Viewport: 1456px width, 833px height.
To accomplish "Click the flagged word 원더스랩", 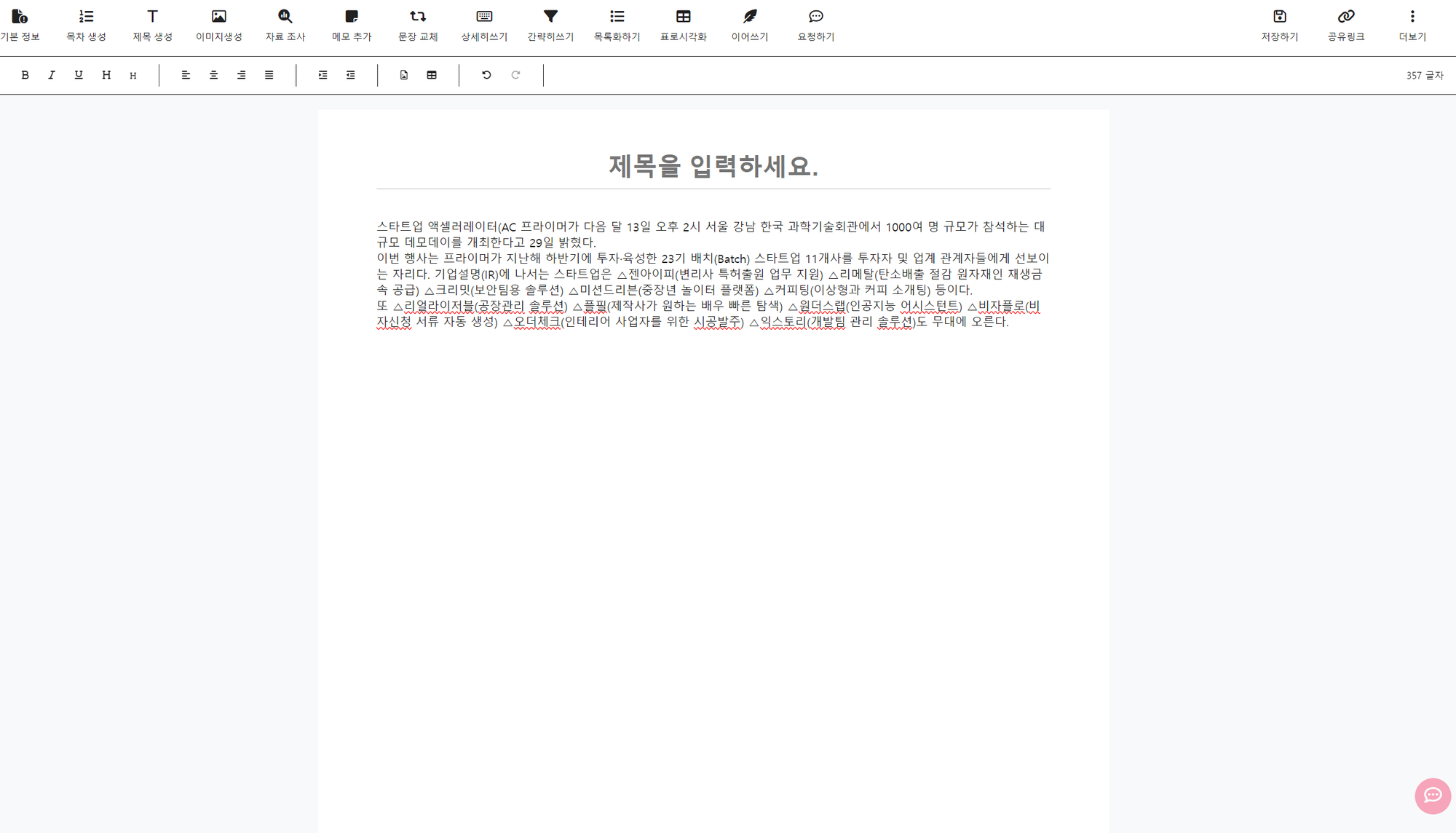I will pyautogui.click(x=823, y=306).
